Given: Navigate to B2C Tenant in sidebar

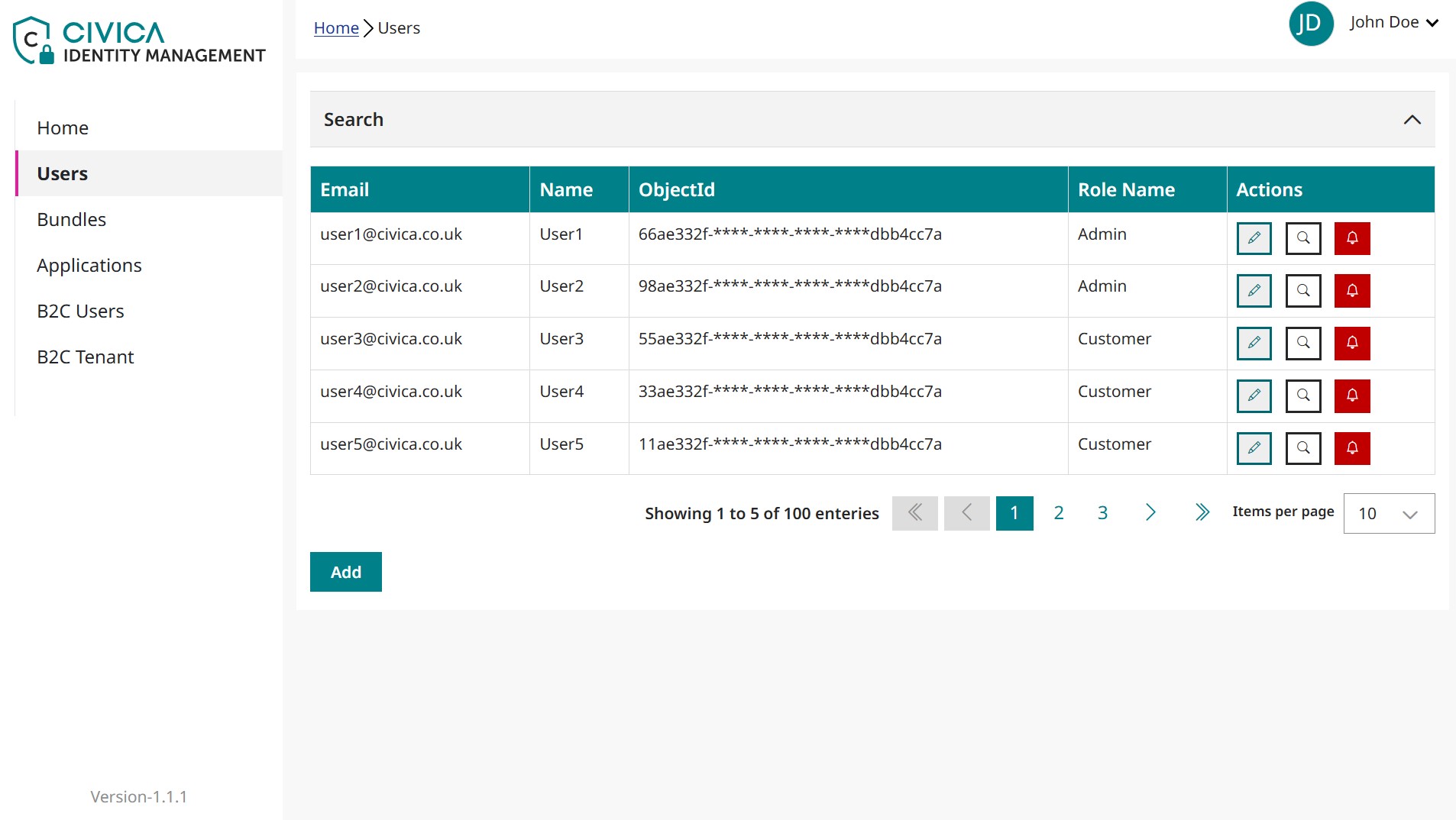Looking at the screenshot, I should 86,357.
